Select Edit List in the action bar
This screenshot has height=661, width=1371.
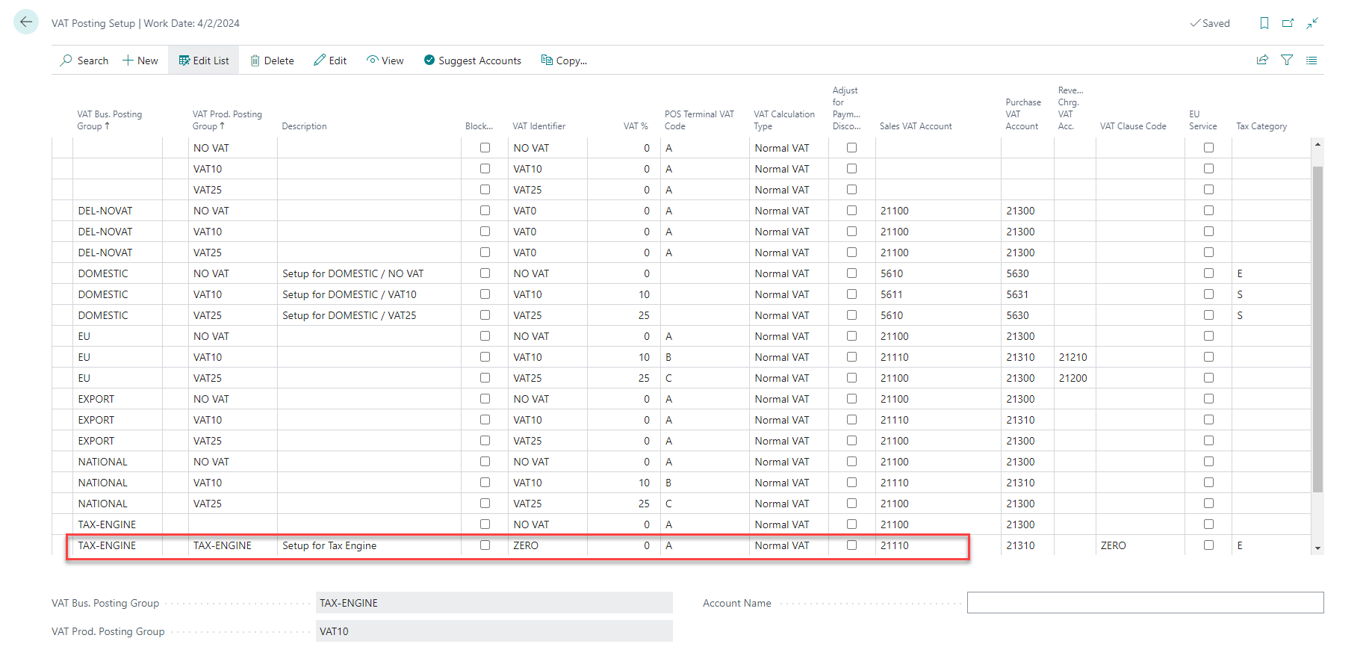204,60
